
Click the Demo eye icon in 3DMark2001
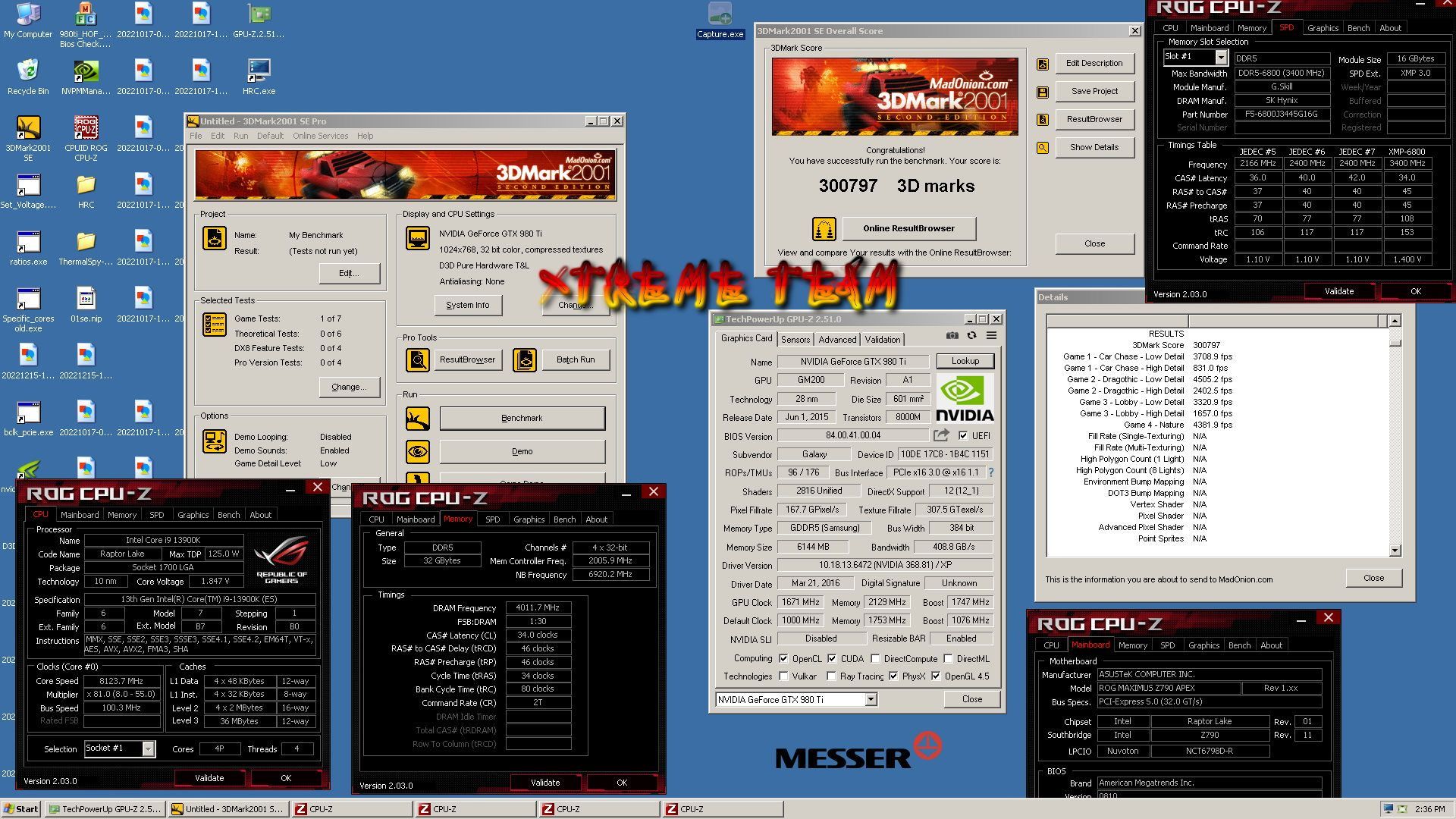(x=418, y=452)
